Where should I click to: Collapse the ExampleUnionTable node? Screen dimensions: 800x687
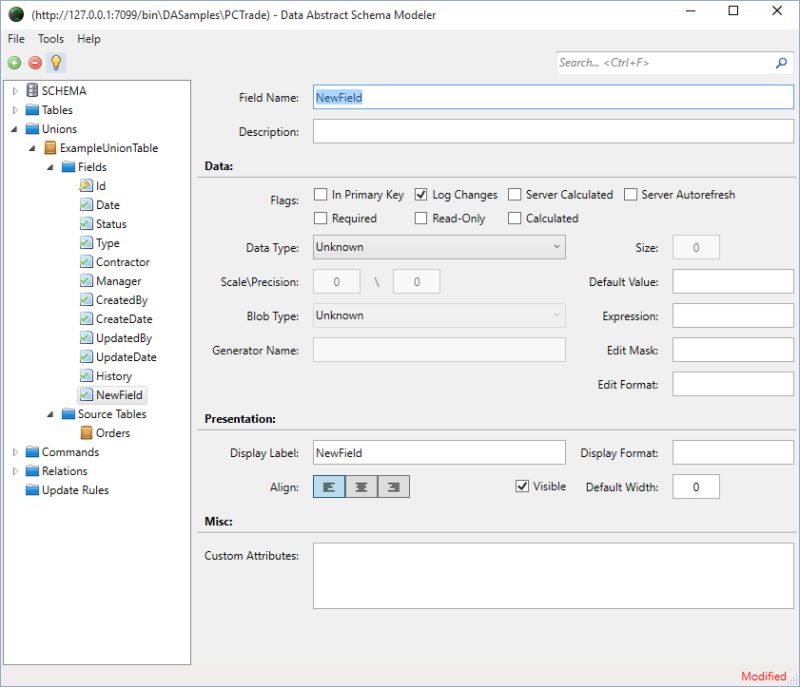[x=32, y=148]
